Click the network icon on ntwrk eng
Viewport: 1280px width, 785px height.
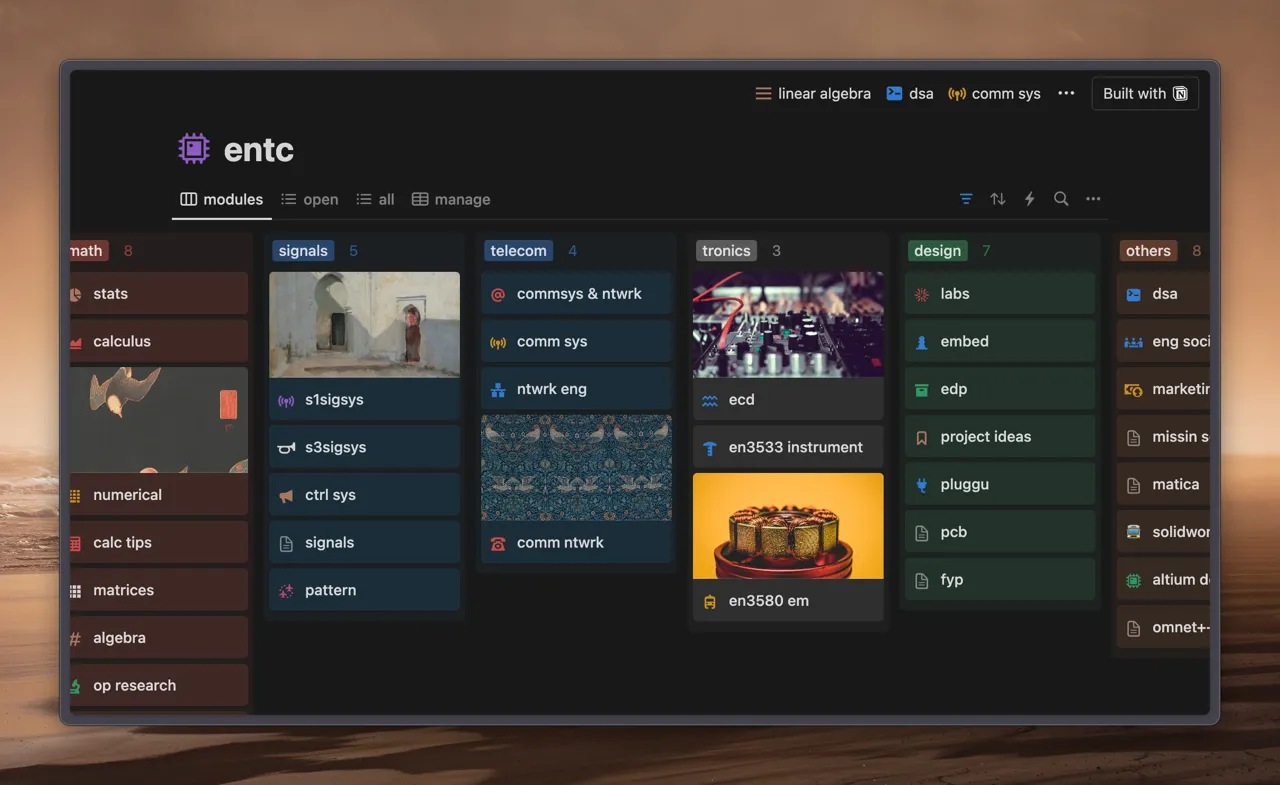click(x=498, y=389)
